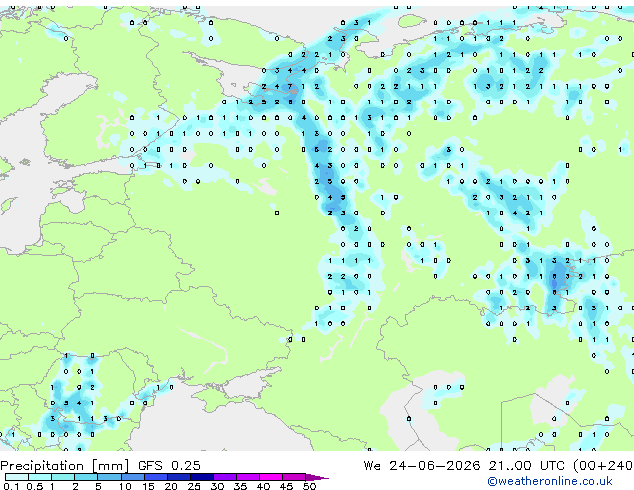
Task: Click the '0.5' legend scale label
Action: click(x=35, y=486)
